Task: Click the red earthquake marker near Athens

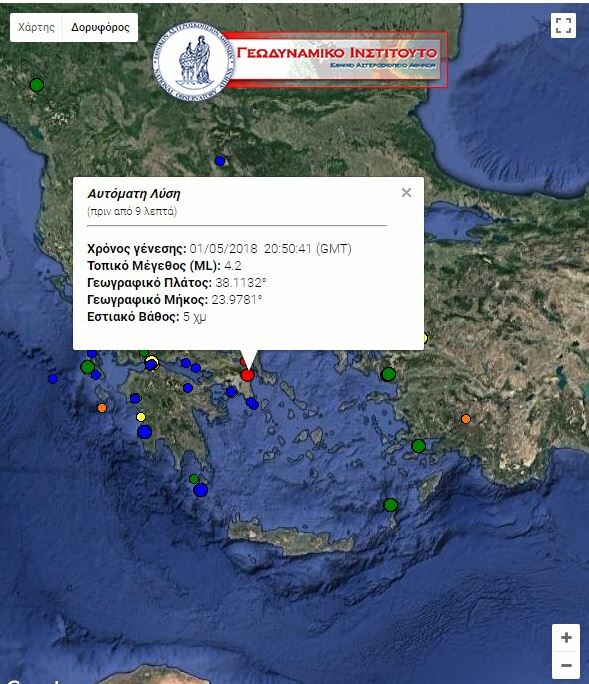Action: click(x=247, y=375)
